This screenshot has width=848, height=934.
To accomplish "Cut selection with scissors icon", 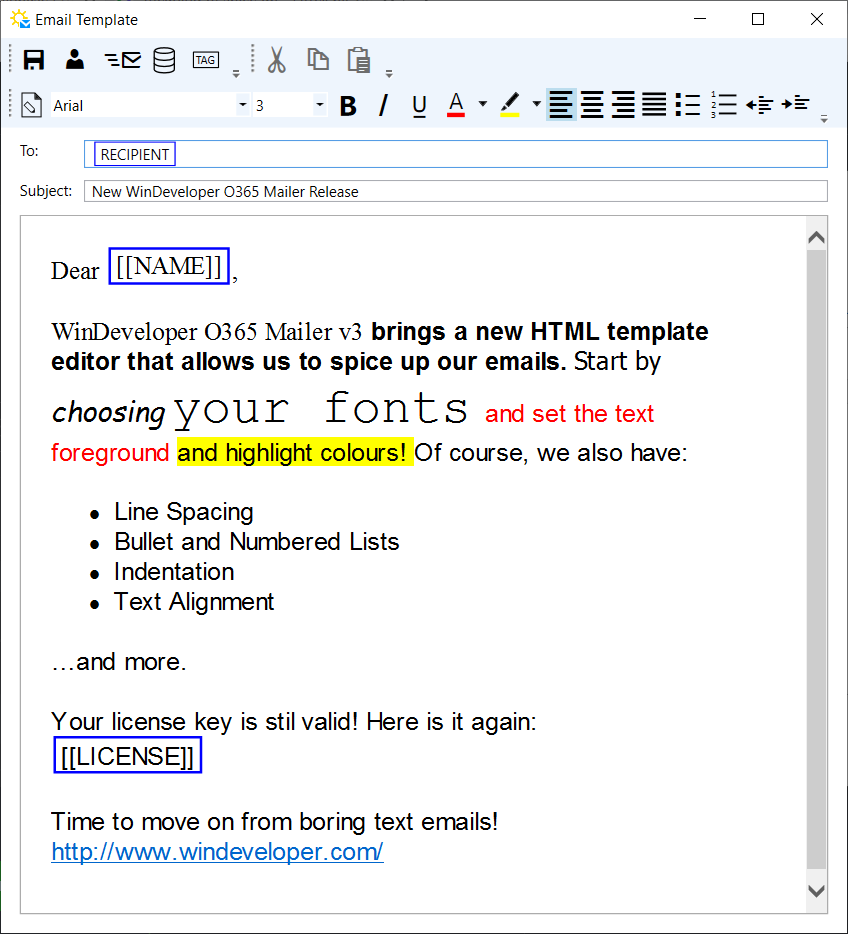I will [276, 60].
